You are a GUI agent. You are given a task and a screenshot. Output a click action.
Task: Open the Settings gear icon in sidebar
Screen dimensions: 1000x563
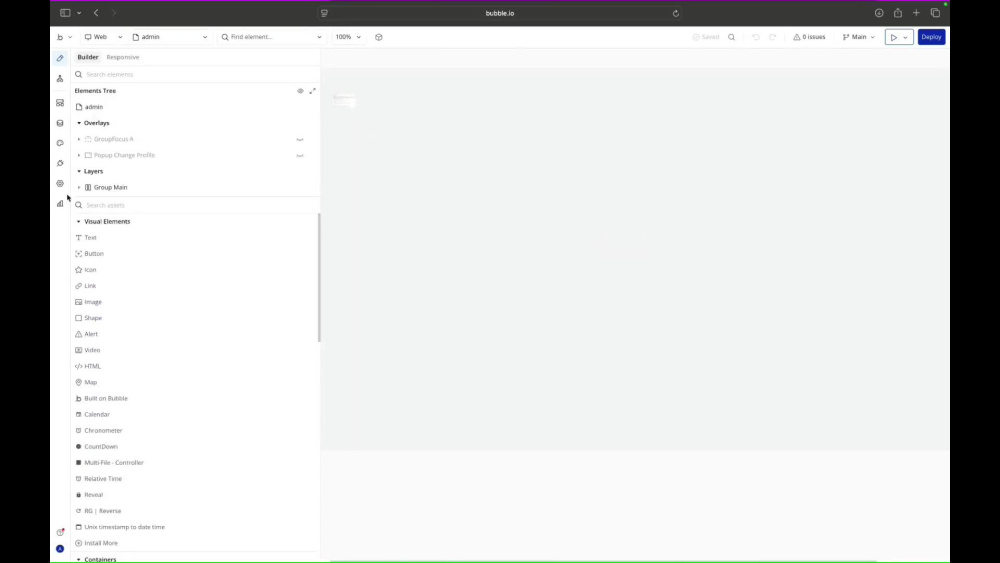[60, 184]
